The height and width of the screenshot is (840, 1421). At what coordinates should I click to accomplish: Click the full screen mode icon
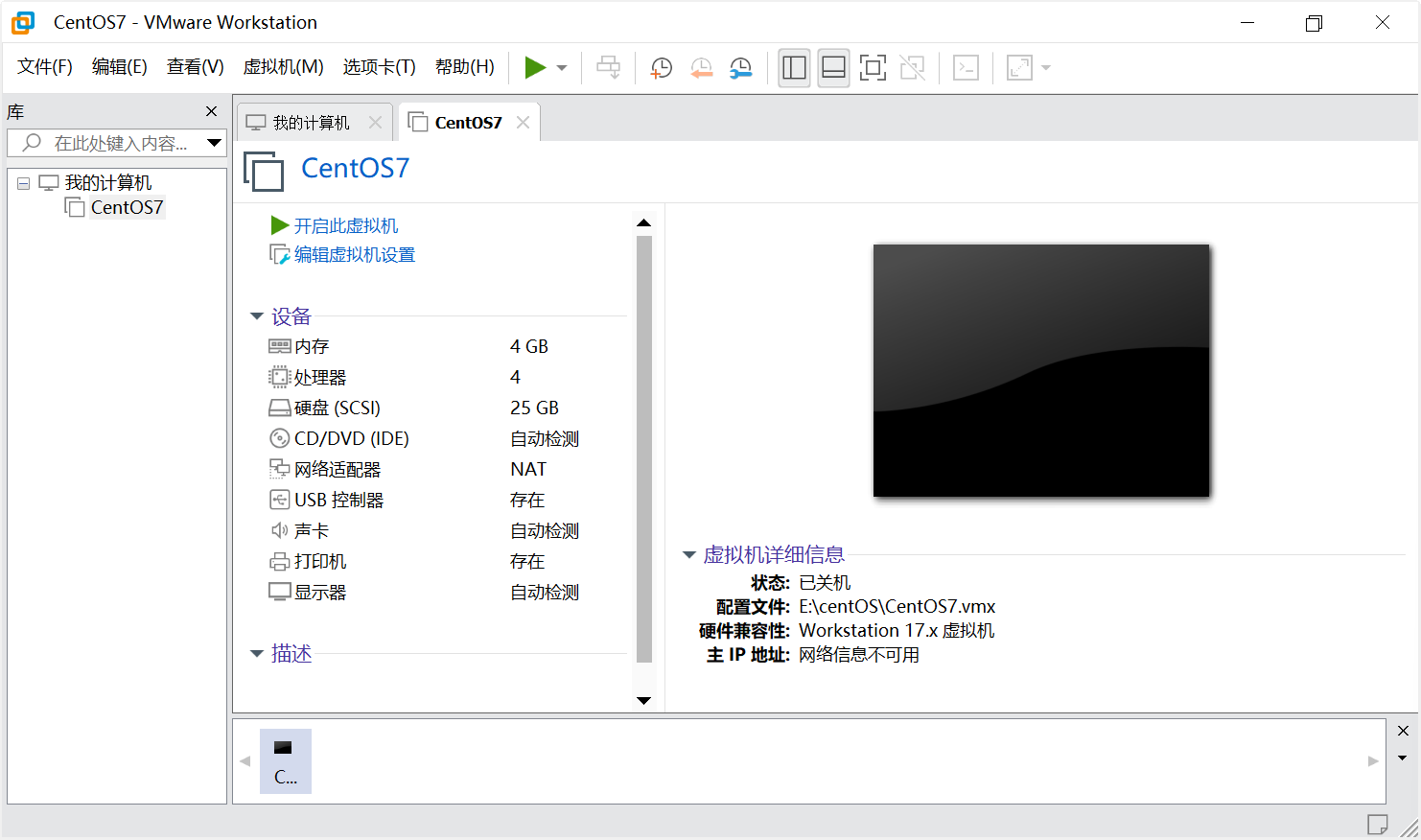[873, 67]
